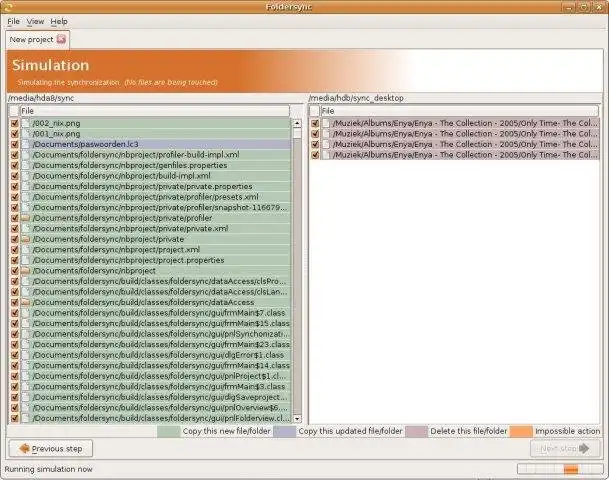Open the Help menu
The height and width of the screenshot is (480, 609).
tap(59, 22)
